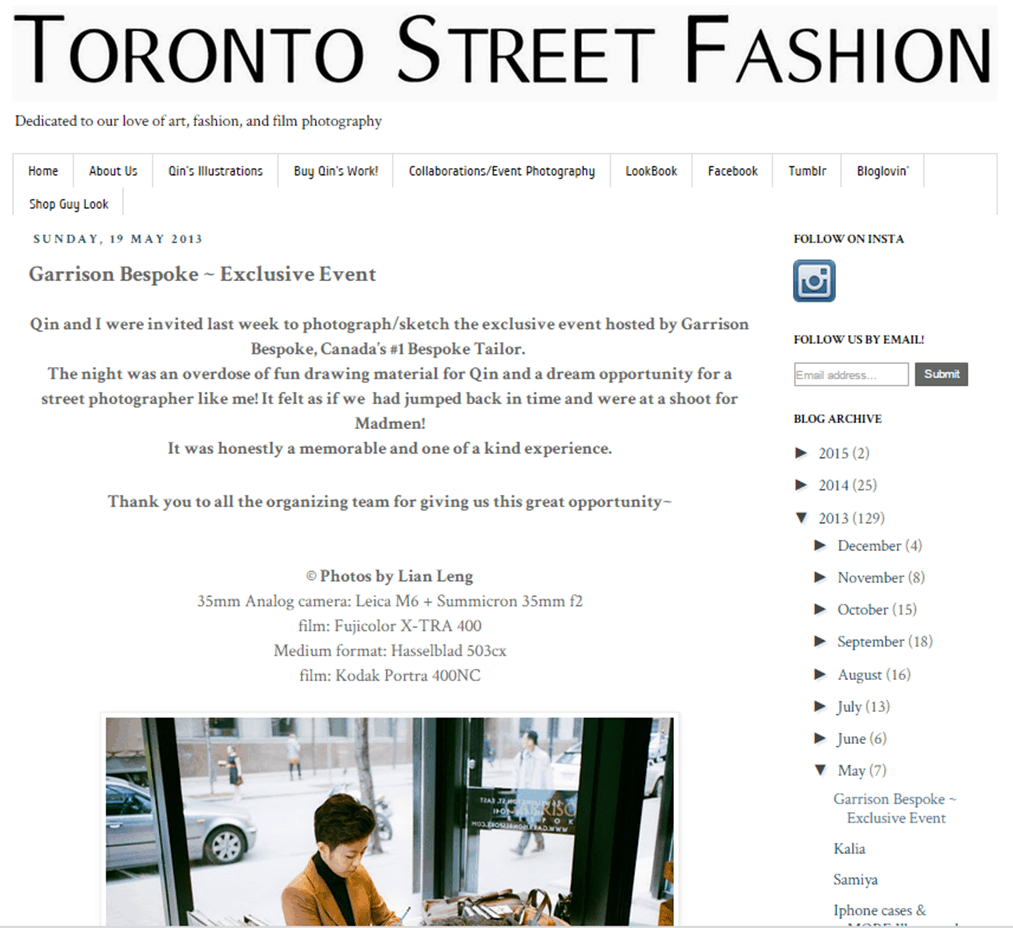This screenshot has height=928, width=1013.
Task: Click the Photos by Lian Leng credit
Action: click(x=390, y=576)
